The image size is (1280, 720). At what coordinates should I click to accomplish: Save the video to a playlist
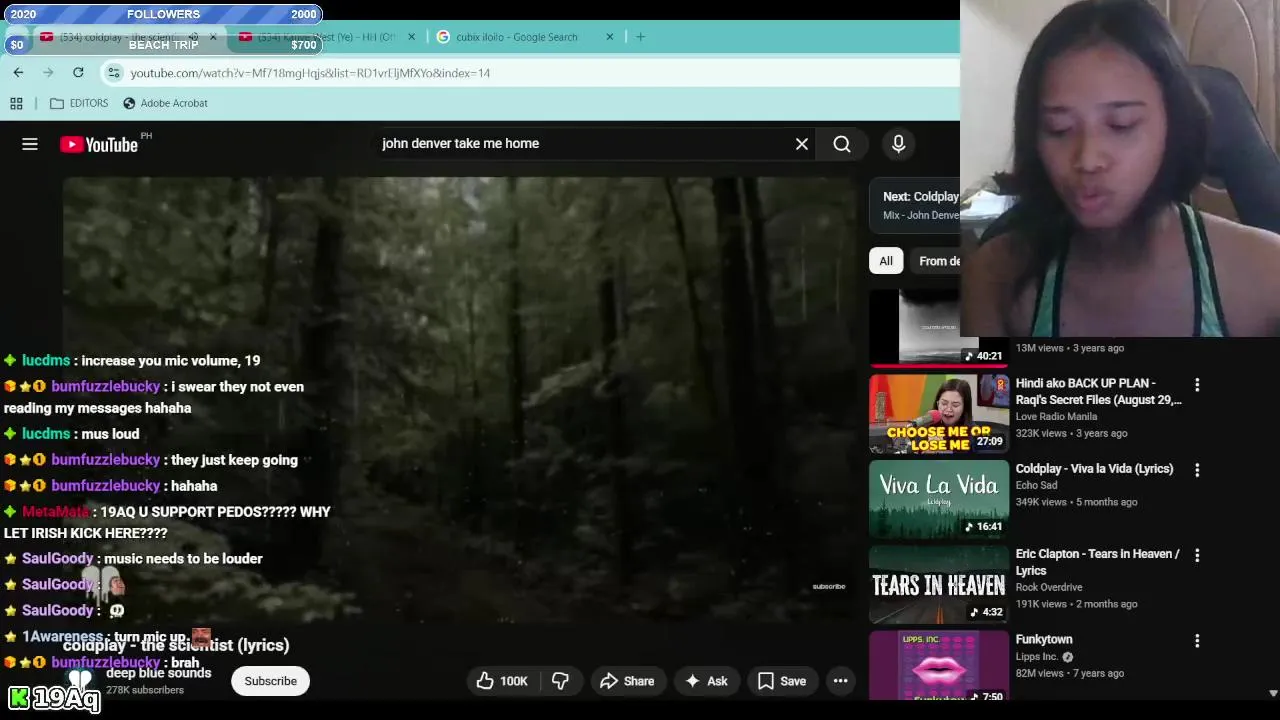coord(782,681)
